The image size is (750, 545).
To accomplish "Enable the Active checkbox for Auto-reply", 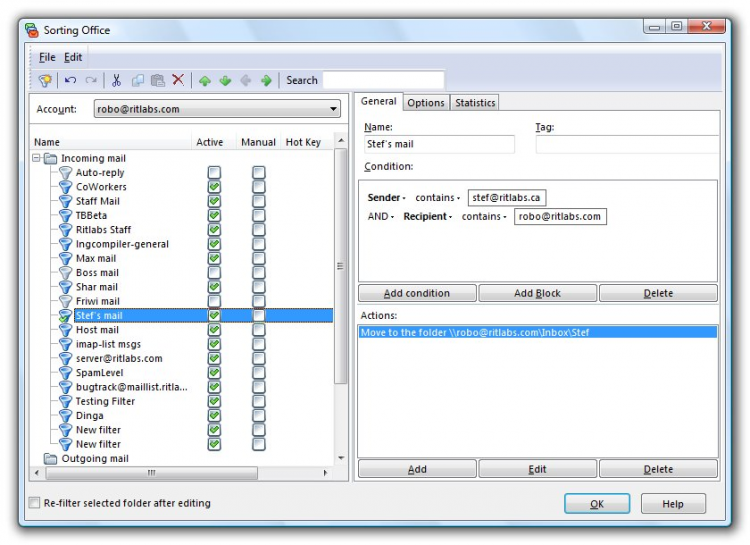I will coord(214,172).
